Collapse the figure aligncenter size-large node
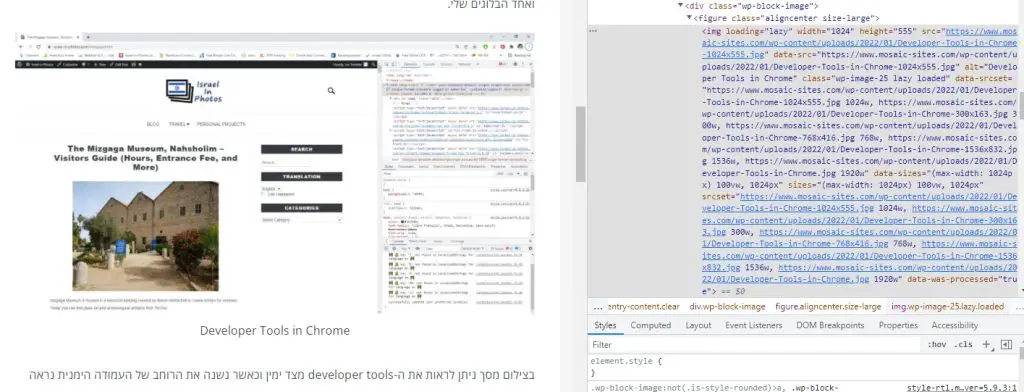This screenshot has width=1024, height=392. click(688, 18)
